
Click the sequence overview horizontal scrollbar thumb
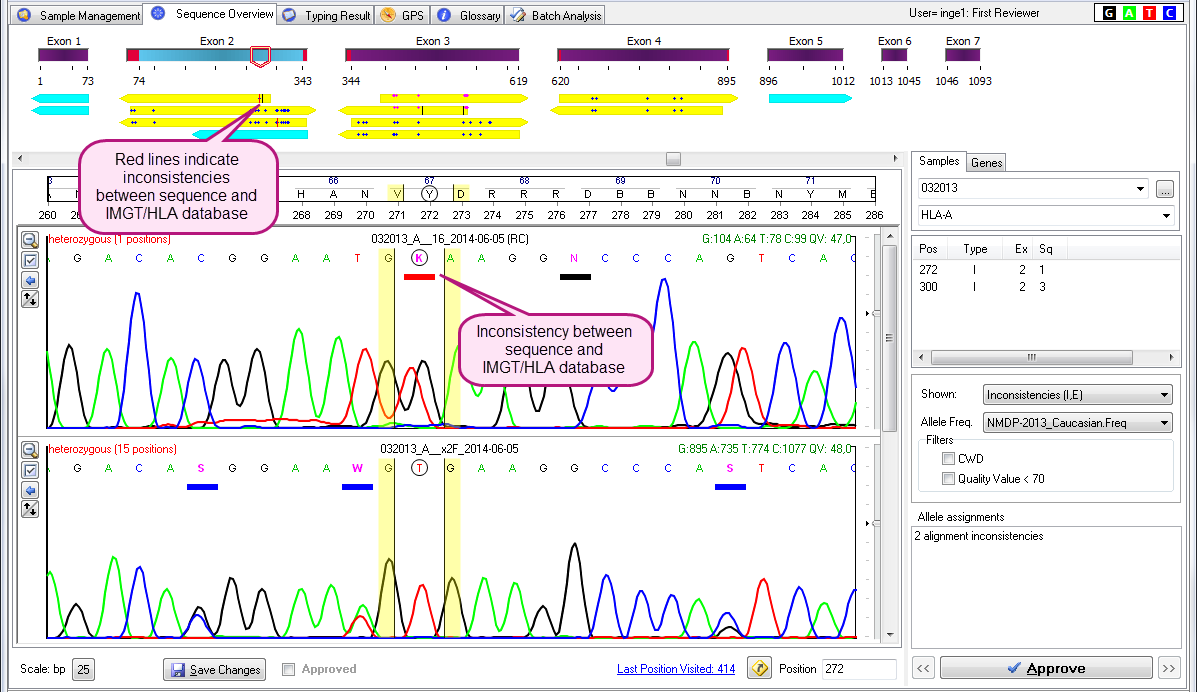coord(673,159)
